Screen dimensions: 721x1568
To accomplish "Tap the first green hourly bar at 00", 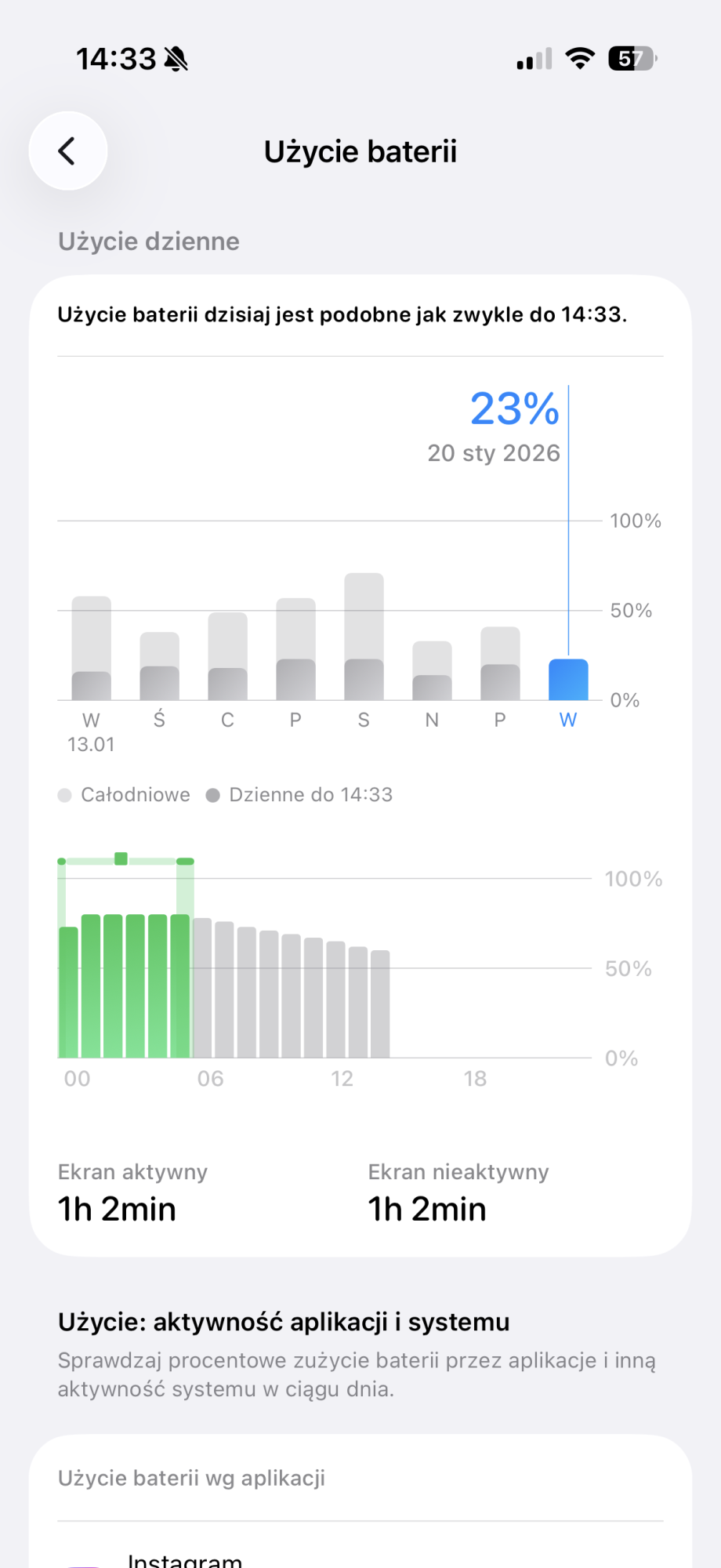I will (x=69, y=992).
